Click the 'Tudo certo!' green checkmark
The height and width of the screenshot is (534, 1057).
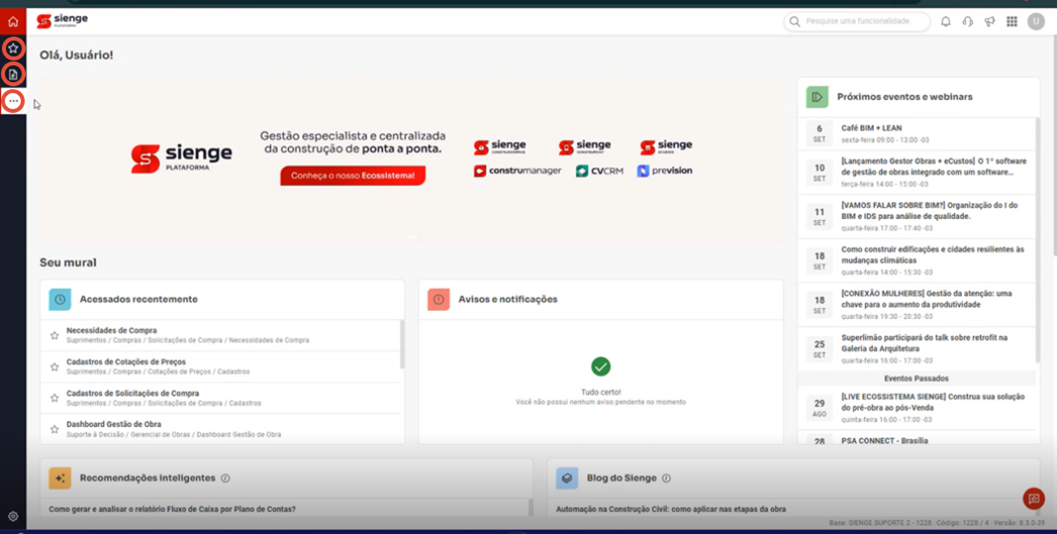coord(601,367)
